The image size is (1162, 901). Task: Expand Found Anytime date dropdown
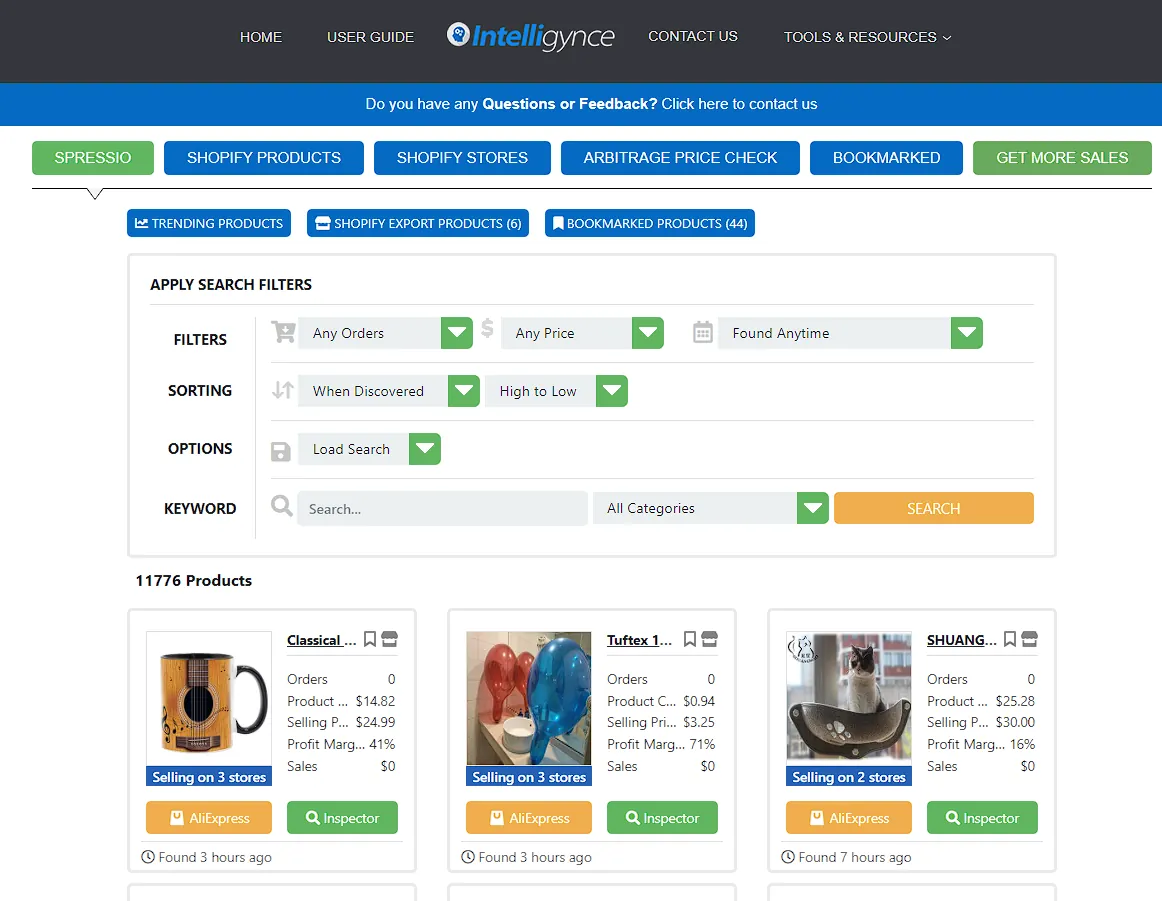point(850,333)
